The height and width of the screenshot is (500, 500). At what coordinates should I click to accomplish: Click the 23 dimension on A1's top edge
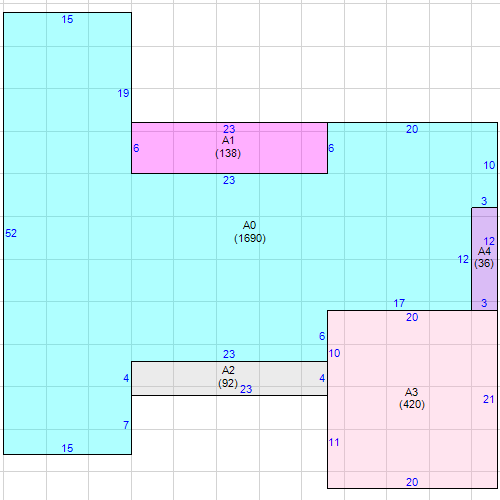(x=229, y=129)
